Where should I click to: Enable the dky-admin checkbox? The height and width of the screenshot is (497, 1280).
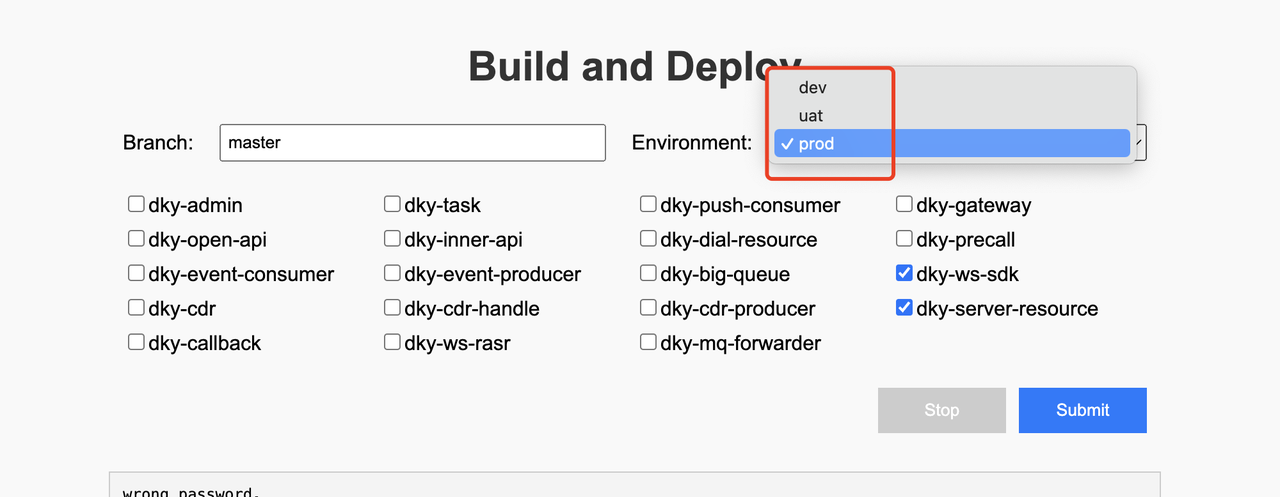[137, 205]
